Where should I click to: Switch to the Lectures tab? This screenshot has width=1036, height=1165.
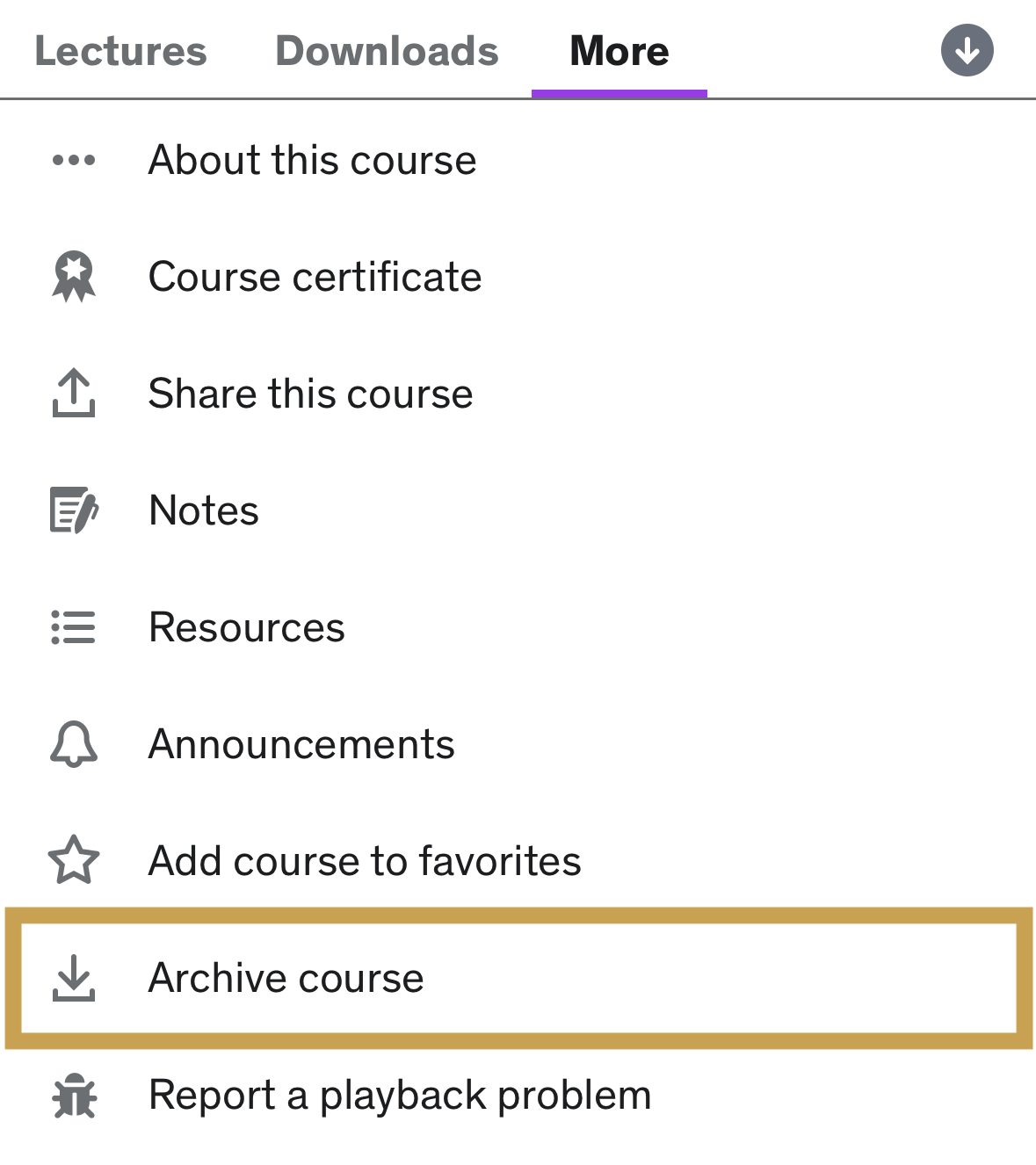(120, 51)
